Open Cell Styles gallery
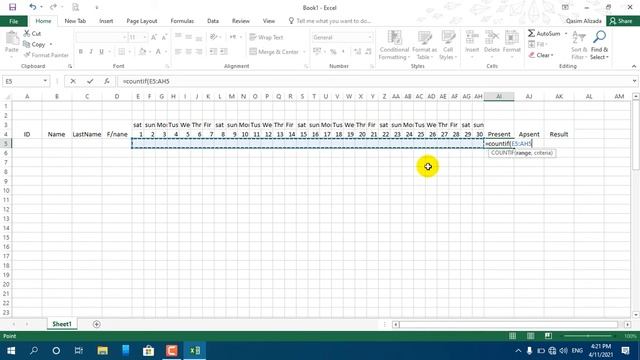The width and height of the screenshot is (640, 360). [x=448, y=45]
